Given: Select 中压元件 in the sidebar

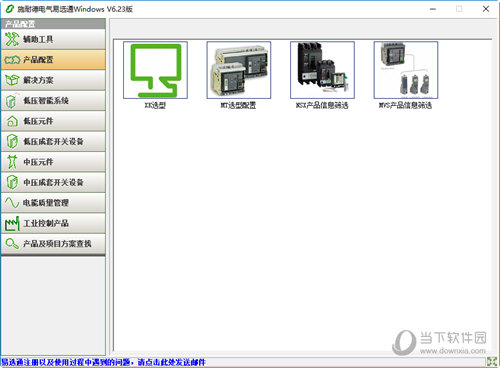Looking at the screenshot, I should (x=53, y=162).
